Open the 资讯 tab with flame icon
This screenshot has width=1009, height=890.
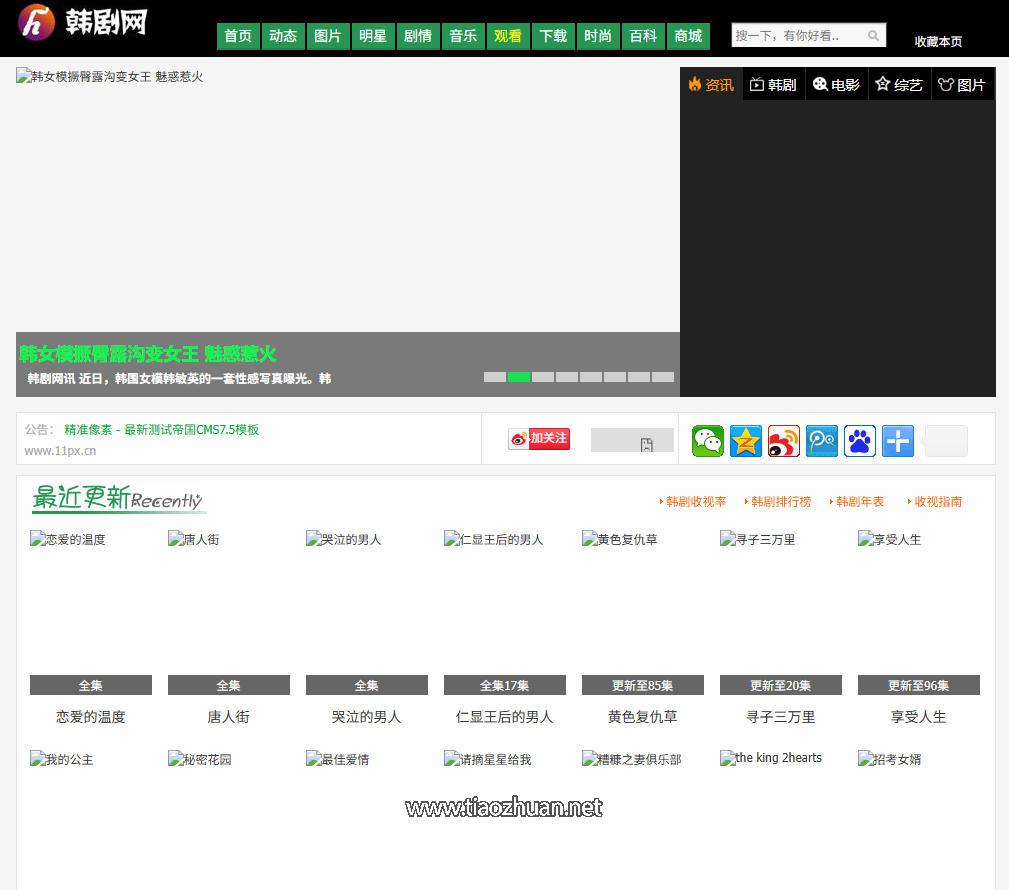710,85
